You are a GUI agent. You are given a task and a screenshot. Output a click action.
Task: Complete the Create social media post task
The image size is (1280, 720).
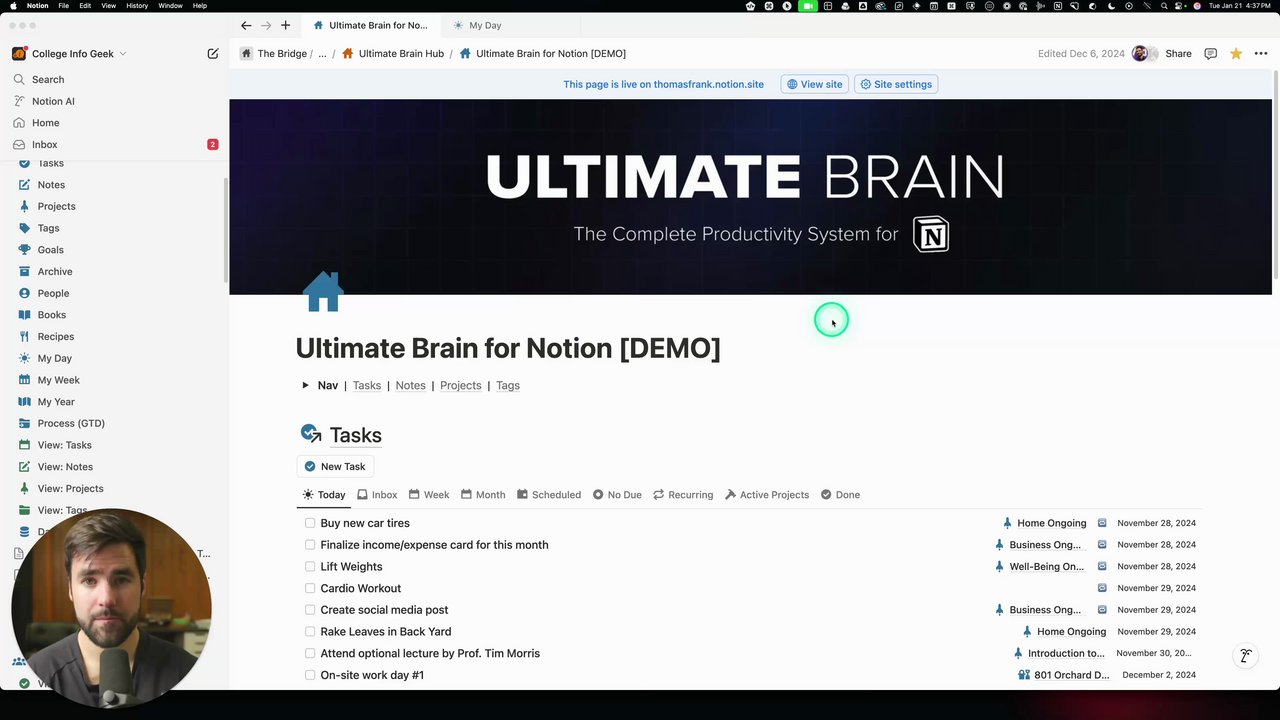tap(310, 610)
